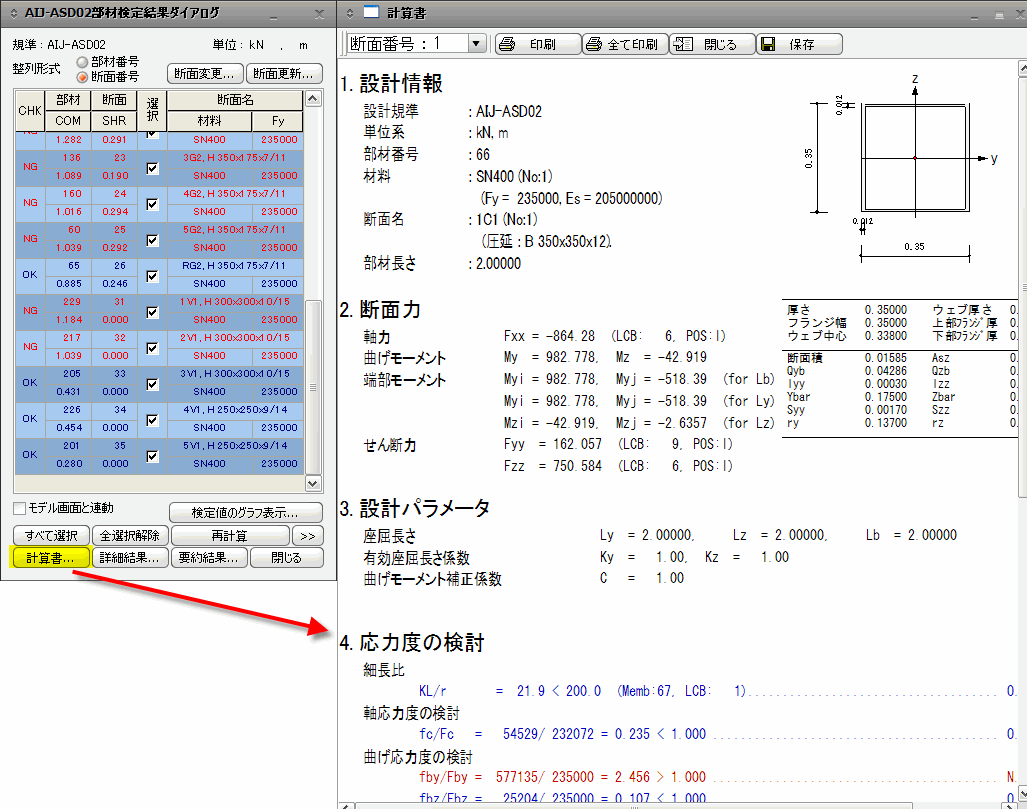Click the 計算書 vertical scroll-down arrow

(x=1022, y=795)
